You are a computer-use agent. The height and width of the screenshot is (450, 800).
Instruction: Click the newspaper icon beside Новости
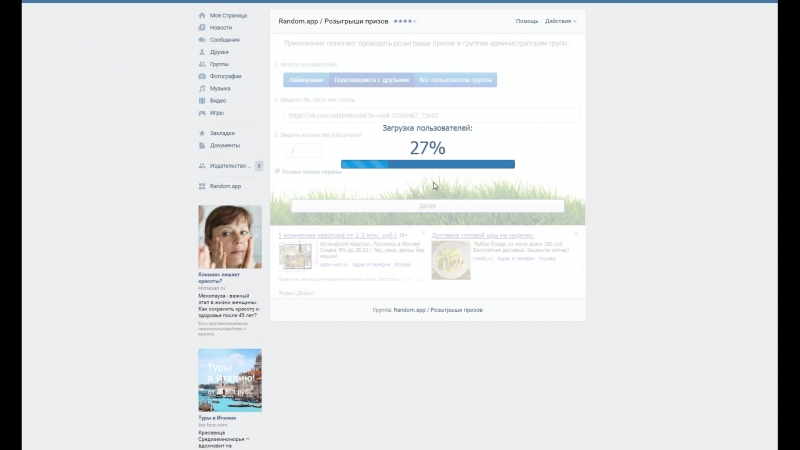pyautogui.click(x=202, y=28)
